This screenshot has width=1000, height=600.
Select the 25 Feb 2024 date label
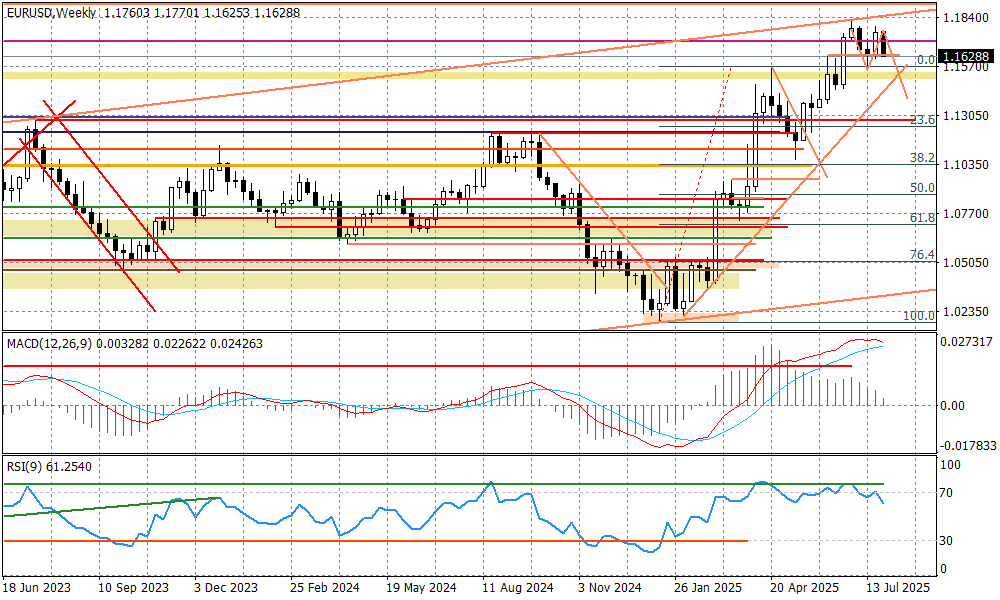pyautogui.click(x=325, y=587)
